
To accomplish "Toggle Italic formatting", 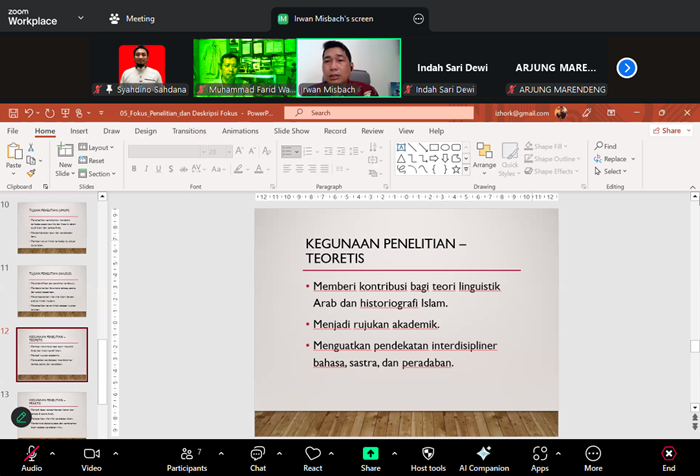I will (146, 169).
